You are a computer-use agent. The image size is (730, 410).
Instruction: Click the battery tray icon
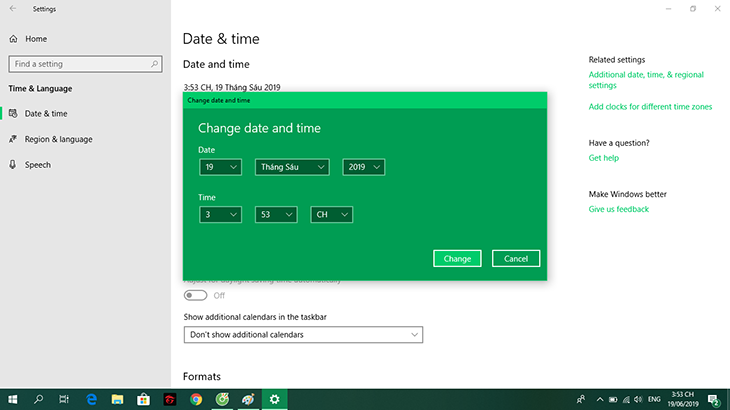[613, 399]
